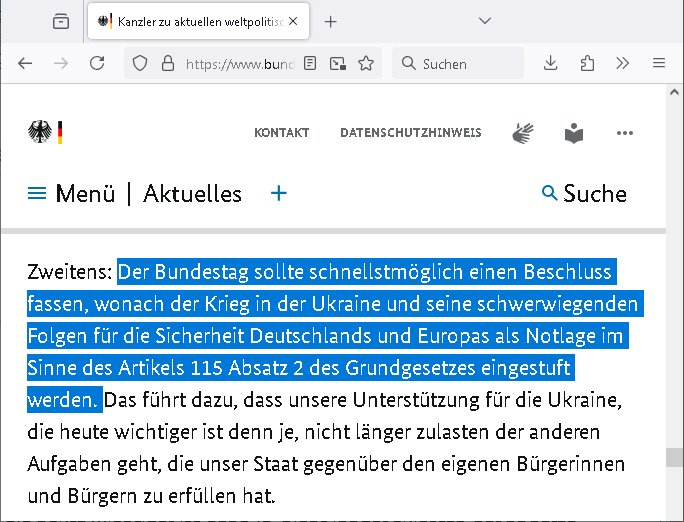Screen dimensions: 684x522
Task: Open Firefox View from the tab bar
Action: (x=61, y=21)
